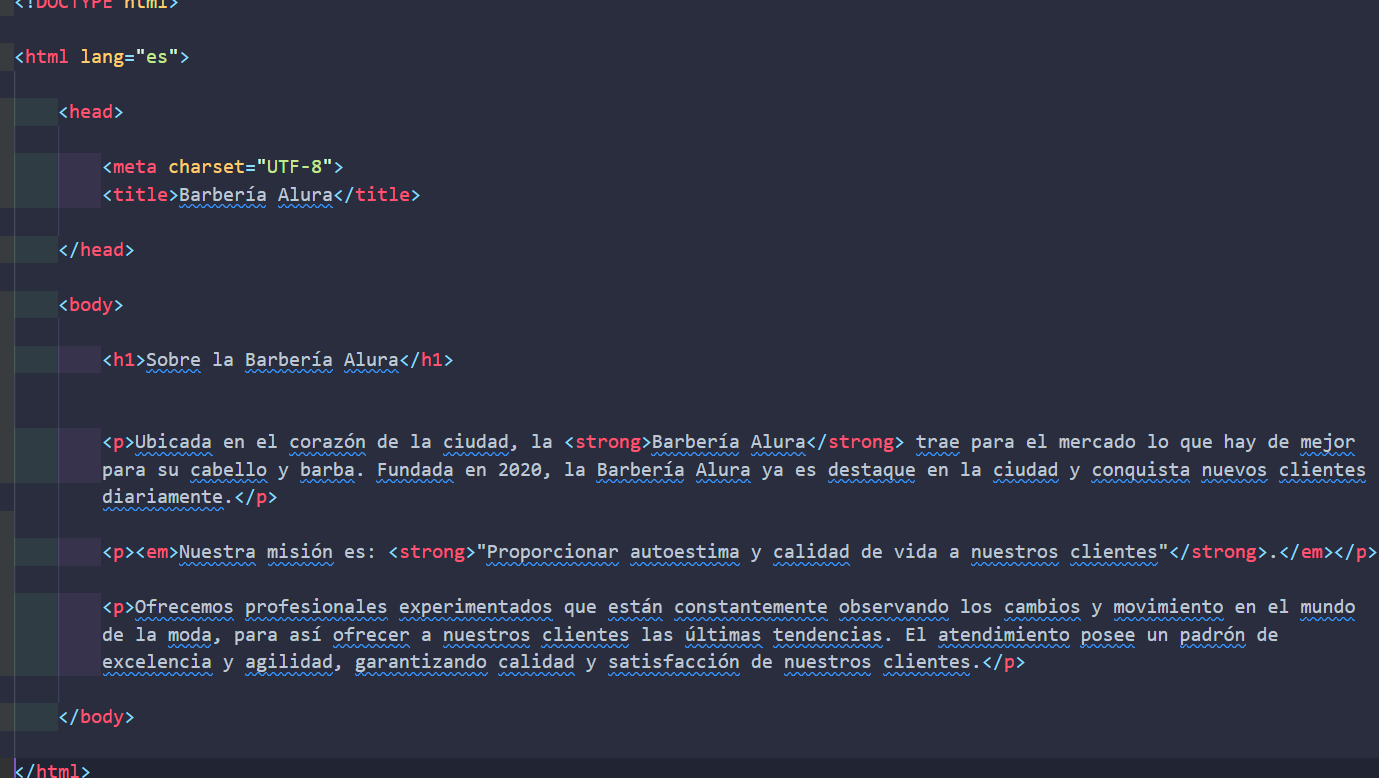Click the word "Ofrecemos"
Screen dimensions: 1379x778
[x=184, y=607]
